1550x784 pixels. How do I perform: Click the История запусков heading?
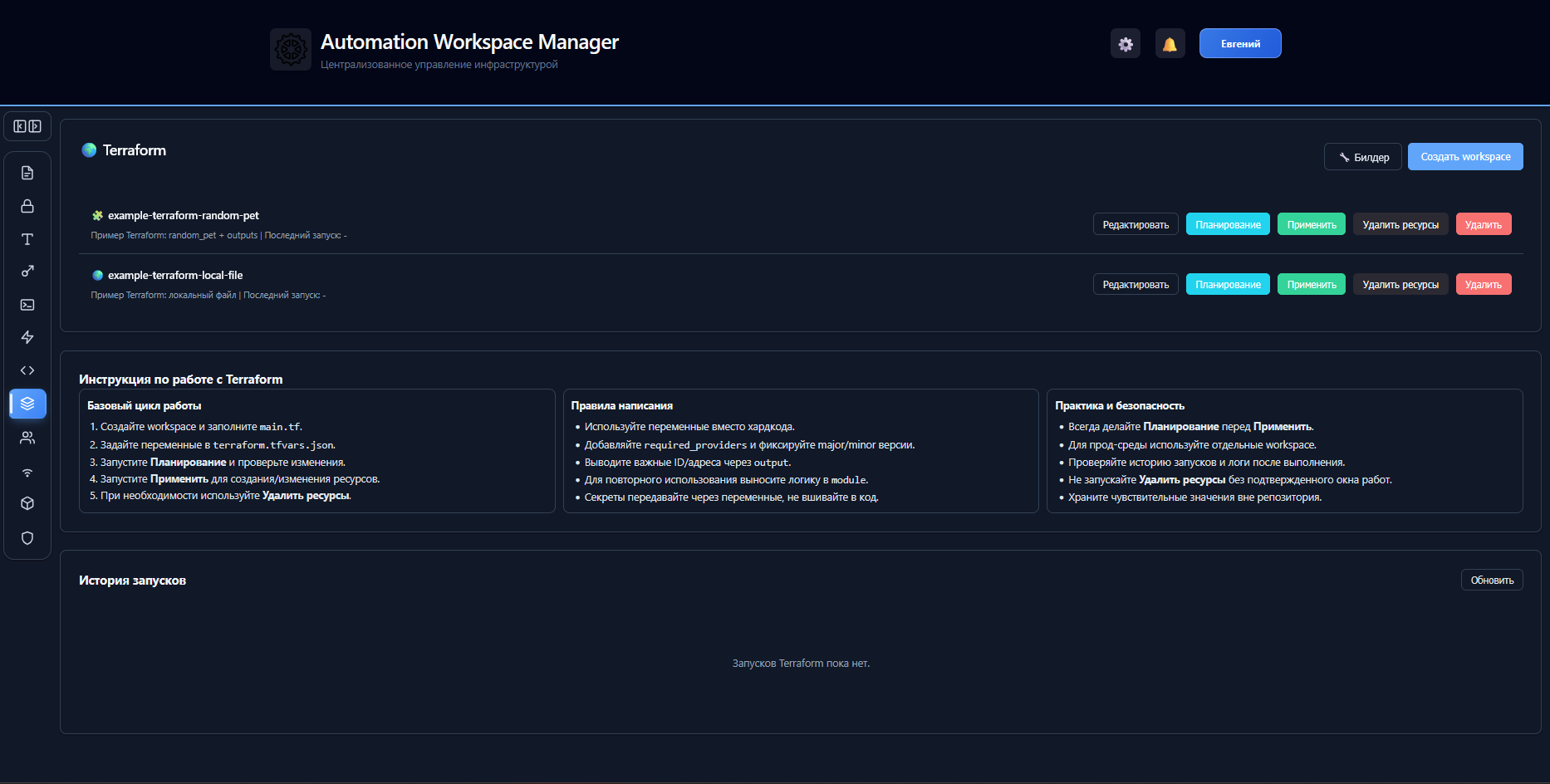(x=132, y=581)
